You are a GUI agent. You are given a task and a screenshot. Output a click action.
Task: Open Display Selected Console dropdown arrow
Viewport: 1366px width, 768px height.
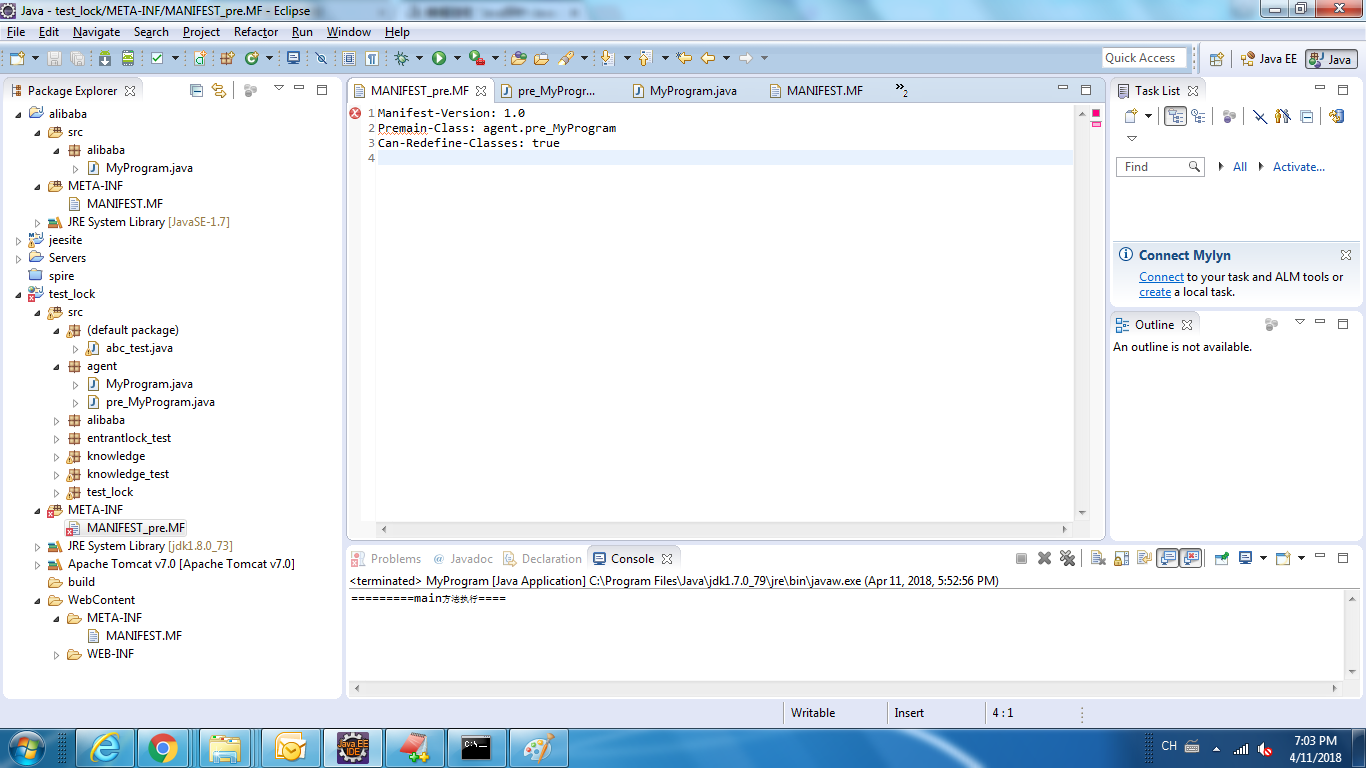(x=1263, y=558)
